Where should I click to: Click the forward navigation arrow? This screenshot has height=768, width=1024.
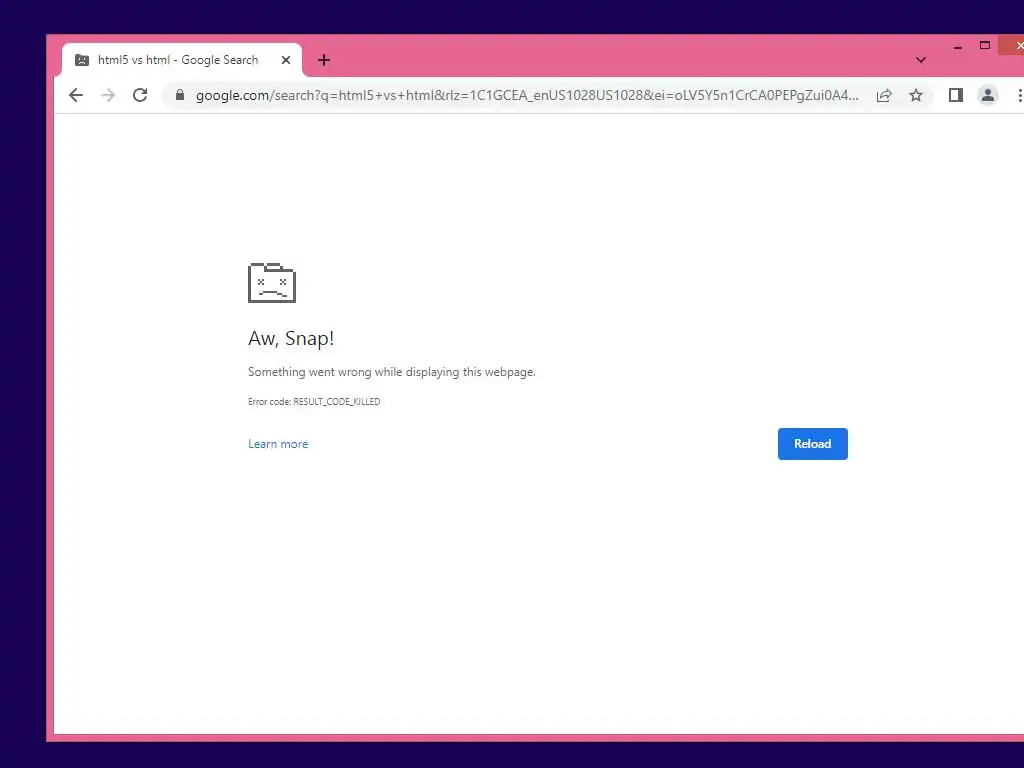[x=108, y=95]
